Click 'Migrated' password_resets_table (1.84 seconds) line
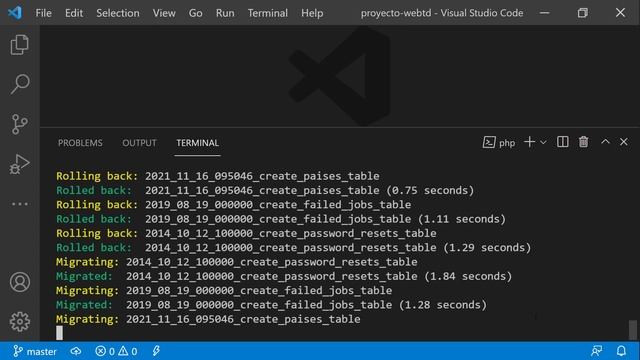 (284, 276)
